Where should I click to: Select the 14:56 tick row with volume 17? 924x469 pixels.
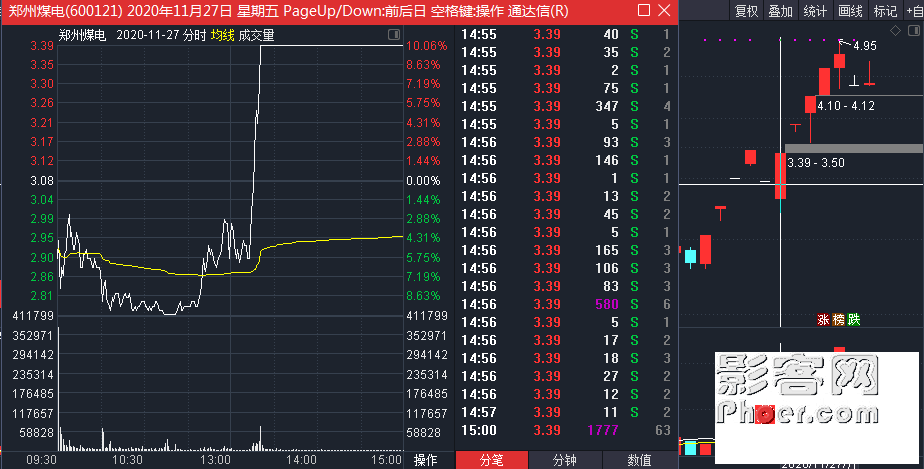pos(566,340)
